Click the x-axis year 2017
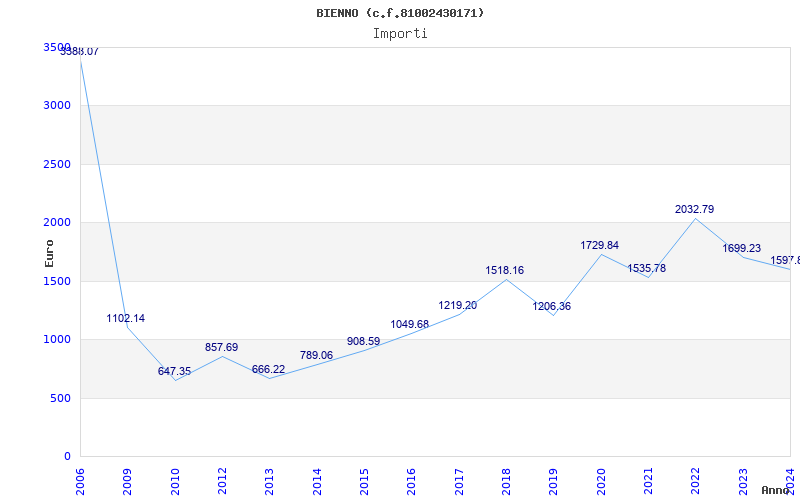800x500 pixels. [459, 482]
